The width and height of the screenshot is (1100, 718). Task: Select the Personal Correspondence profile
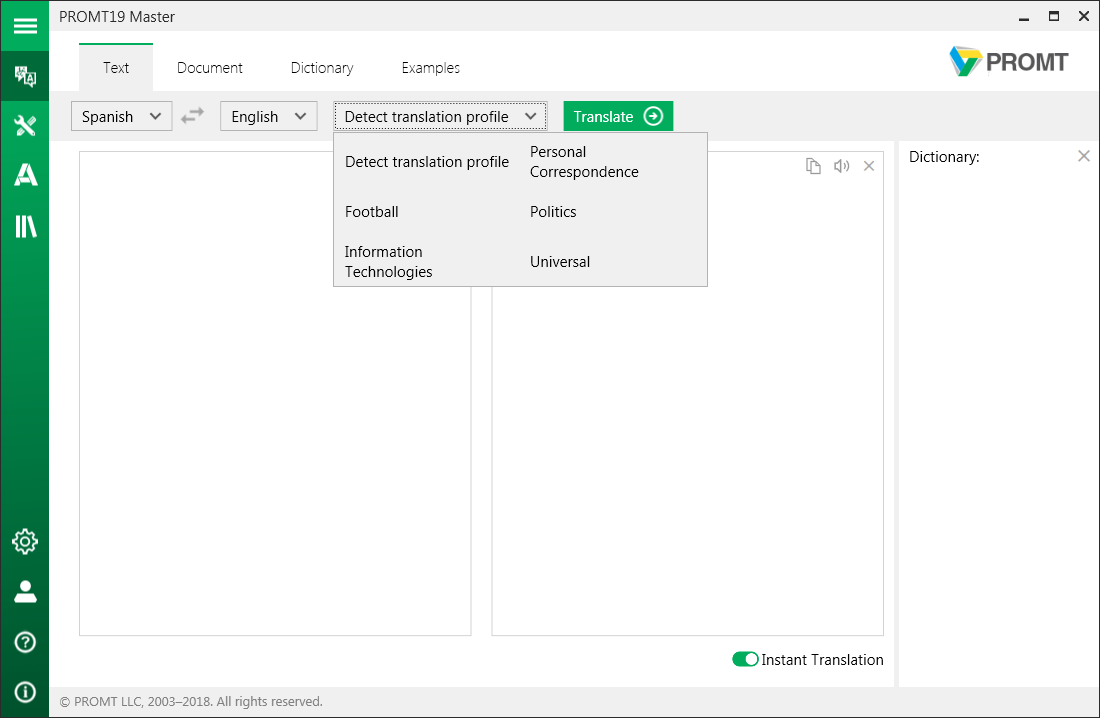click(x=584, y=161)
